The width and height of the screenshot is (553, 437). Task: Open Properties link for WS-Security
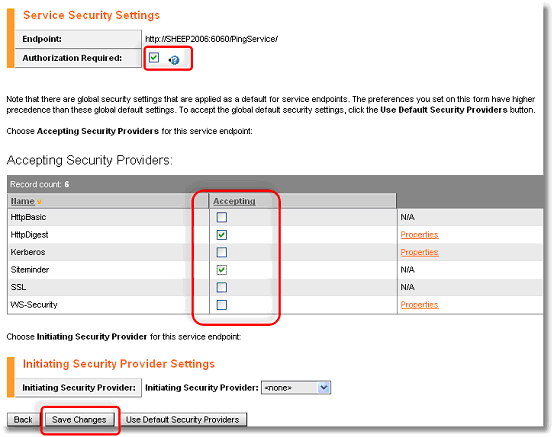click(419, 305)
